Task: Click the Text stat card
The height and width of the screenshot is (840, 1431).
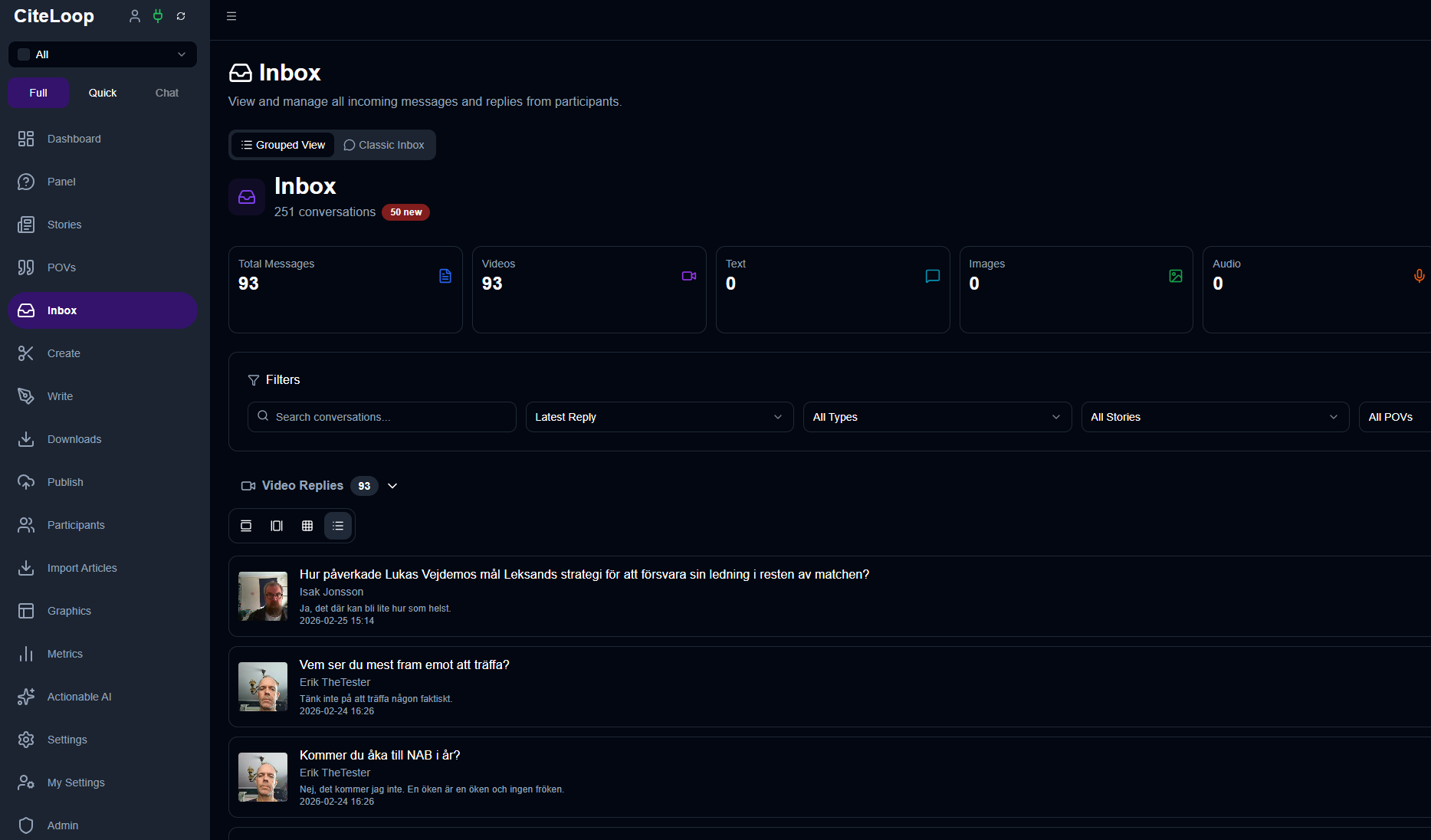Action: coord(832,290)
